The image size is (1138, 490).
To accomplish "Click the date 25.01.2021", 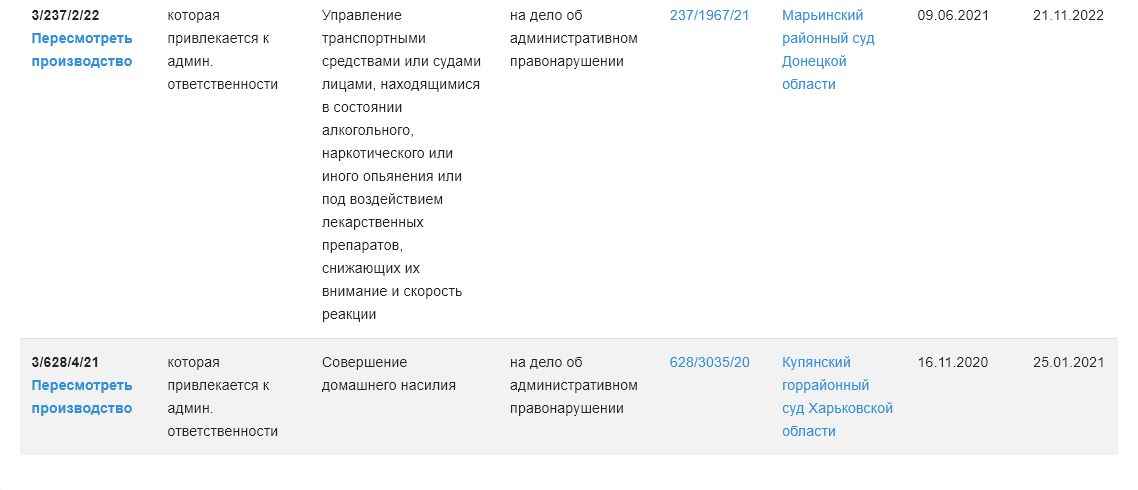I will click(1068, 363).
